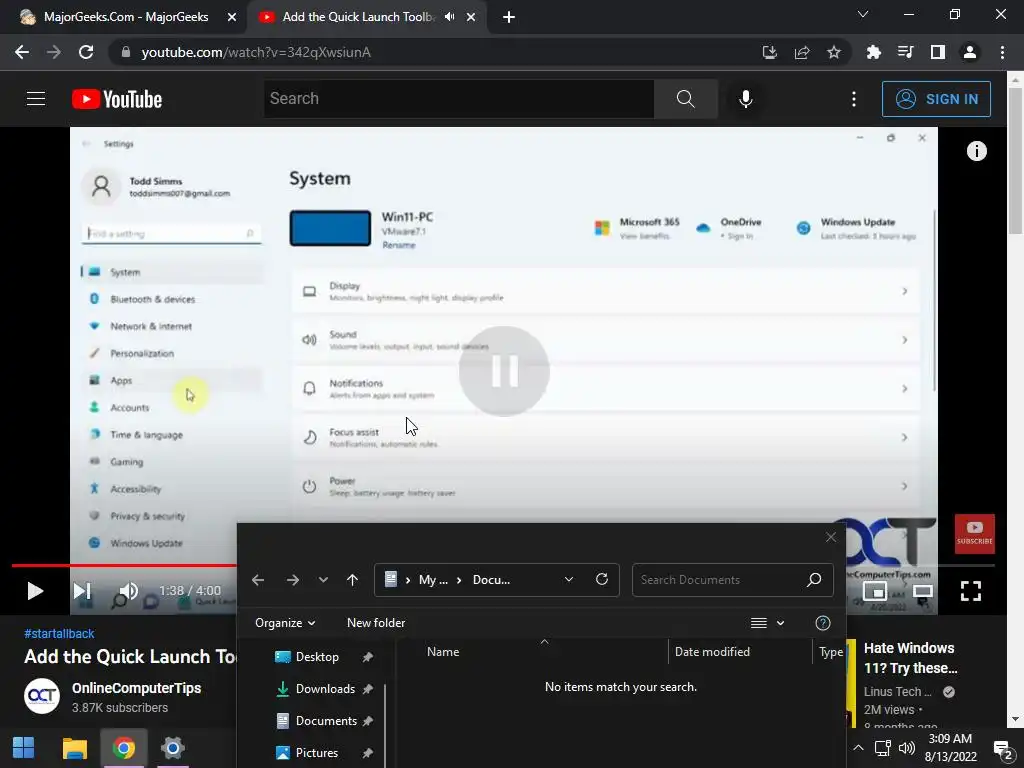This screenshot has width=1024, height=768.
Task: Select the Add the Quick Launch Toolbar tab
Action: pyautogui.click(x=358, y=17)
